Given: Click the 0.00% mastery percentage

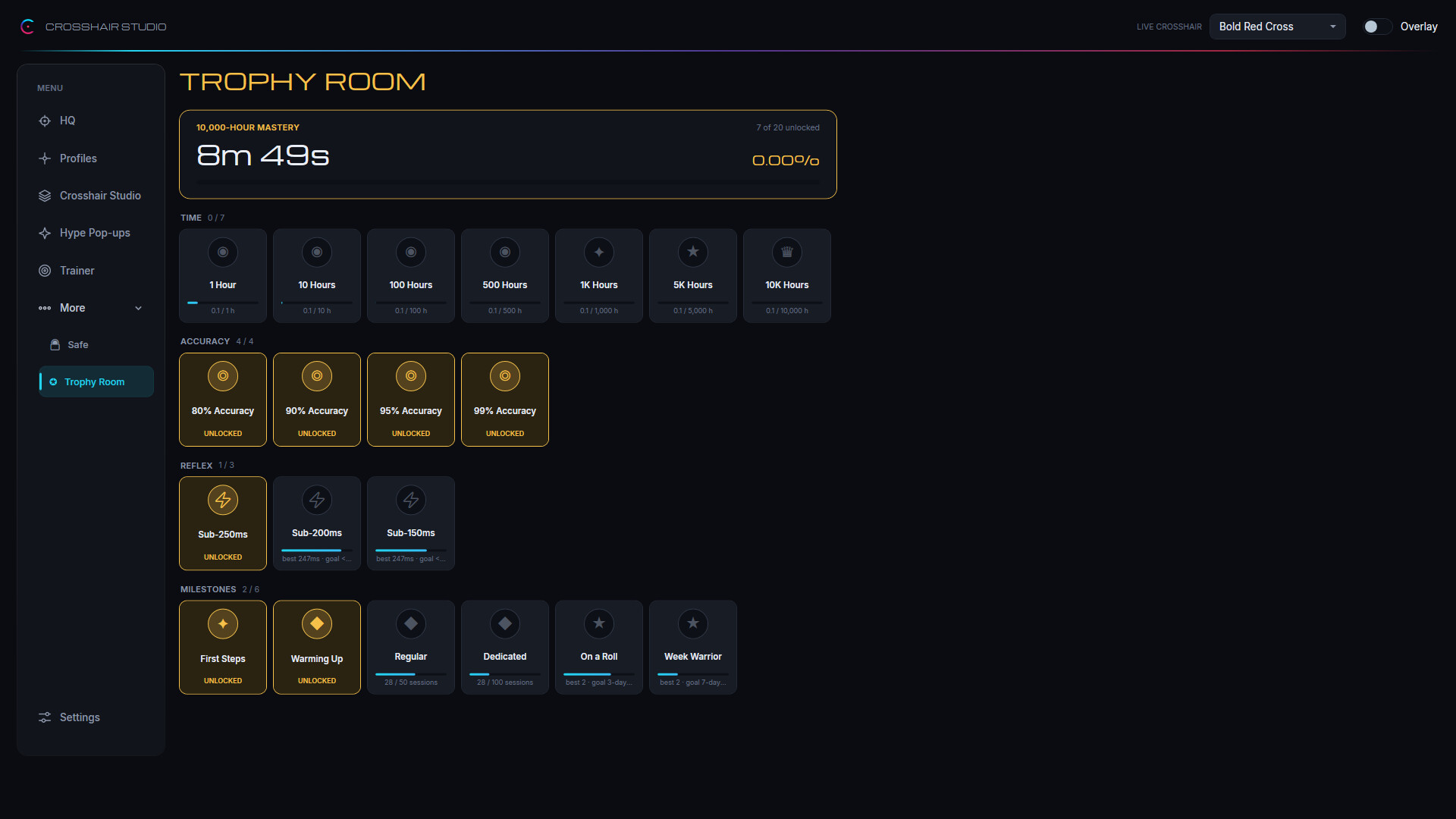Looking at the screenshot, I should pos(786,160).
